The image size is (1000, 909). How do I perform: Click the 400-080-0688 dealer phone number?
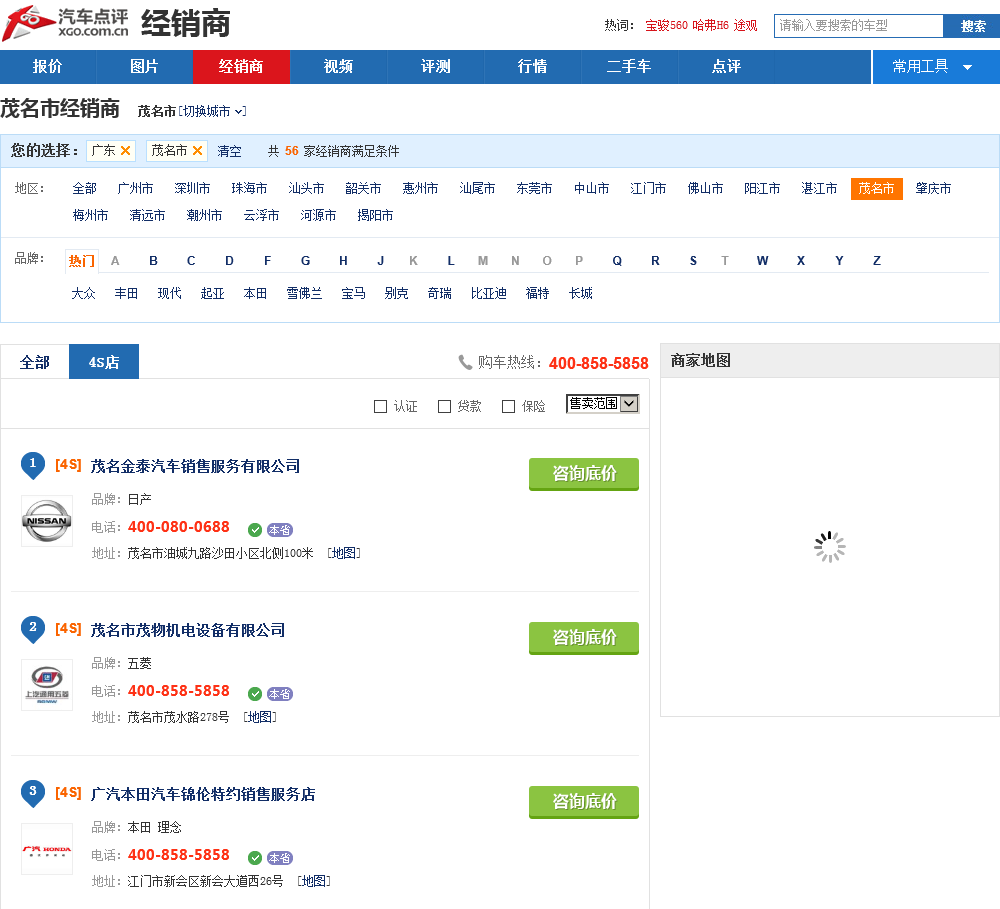click(x=179, y=527)
